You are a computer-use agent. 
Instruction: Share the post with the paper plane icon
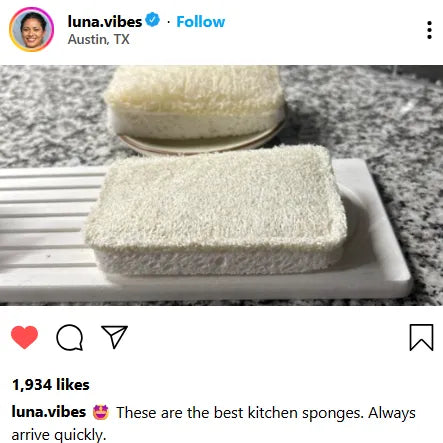tap(115, 337)
